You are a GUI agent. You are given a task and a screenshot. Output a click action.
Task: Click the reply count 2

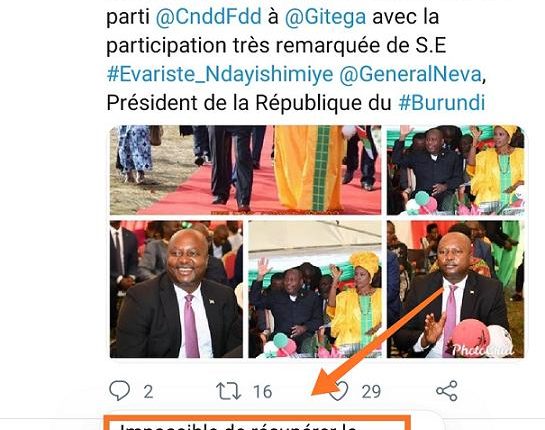[x=148, y=392]
